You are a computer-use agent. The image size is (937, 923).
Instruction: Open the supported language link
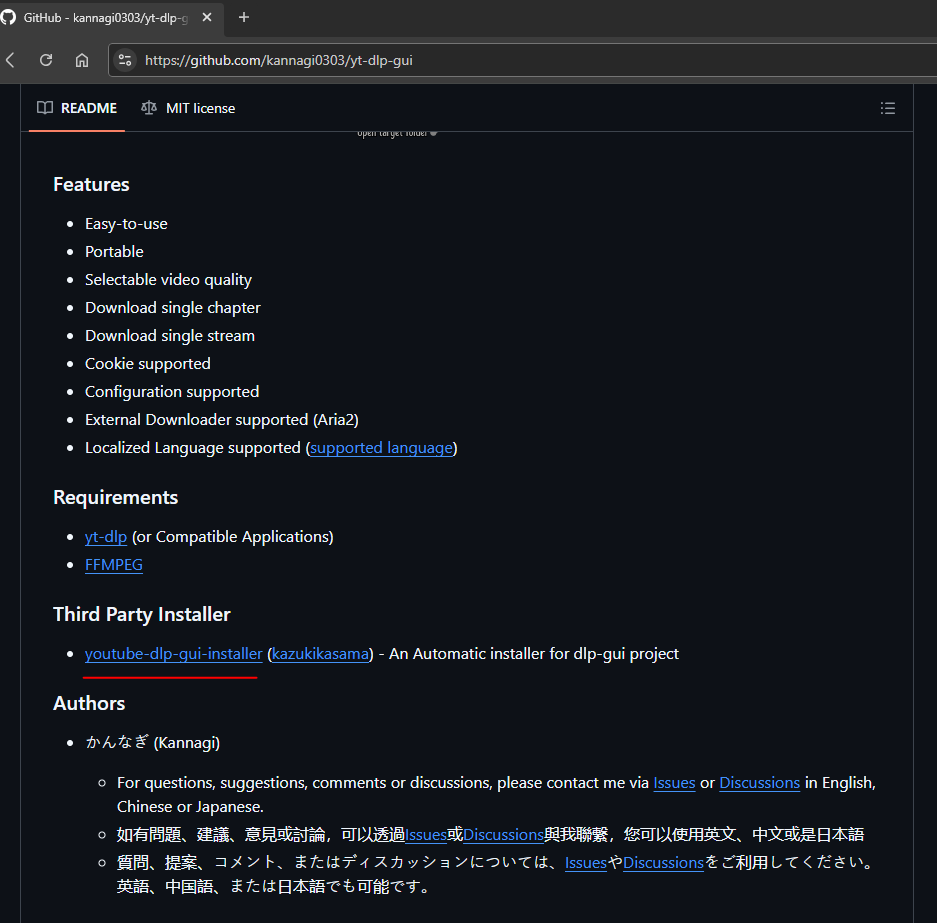tap(381, 448)
